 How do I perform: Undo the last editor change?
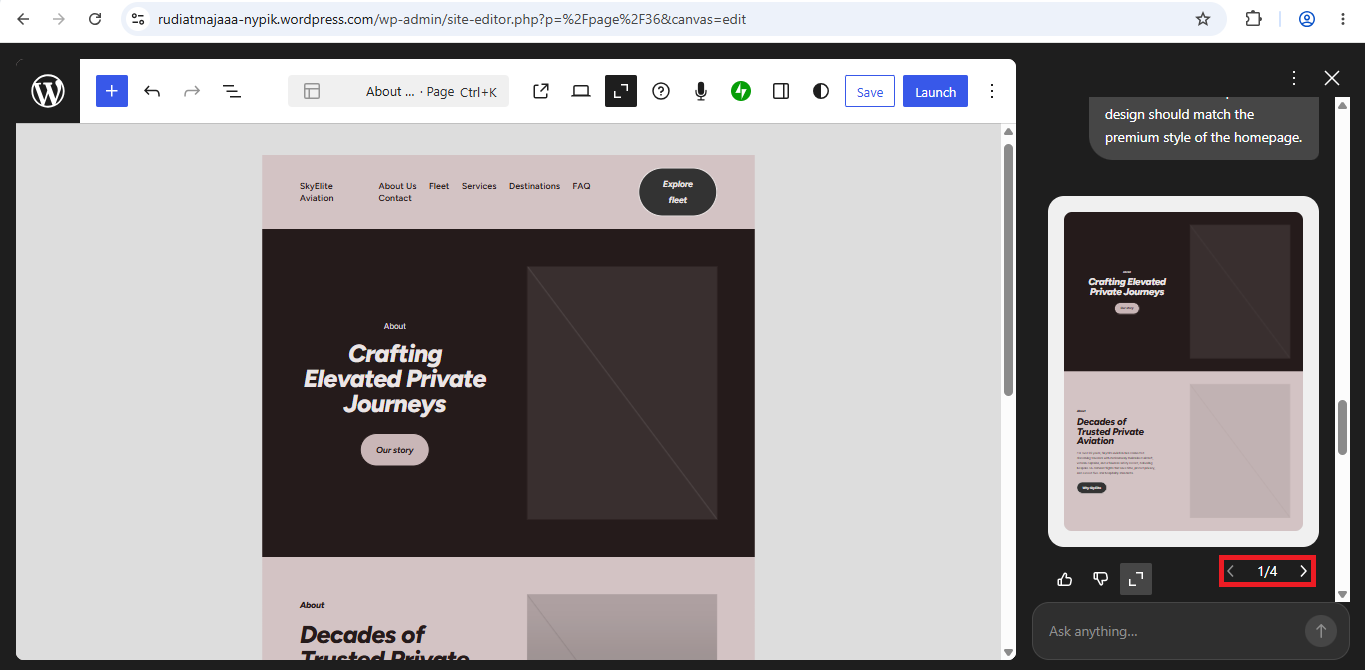click(152, 91)
